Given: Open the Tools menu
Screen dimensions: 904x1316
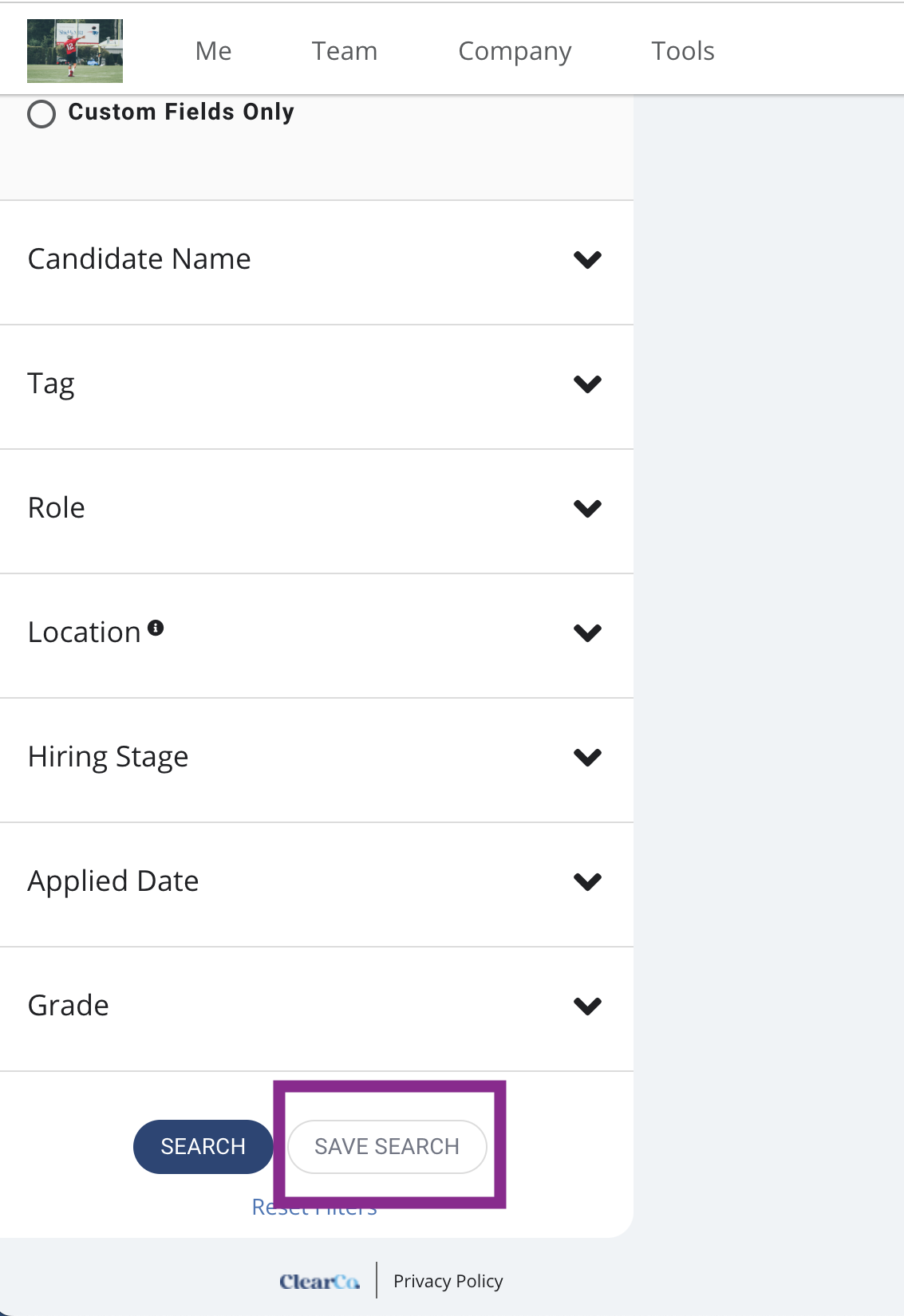Looking at the screenshot, I should (x=683, y=51).
